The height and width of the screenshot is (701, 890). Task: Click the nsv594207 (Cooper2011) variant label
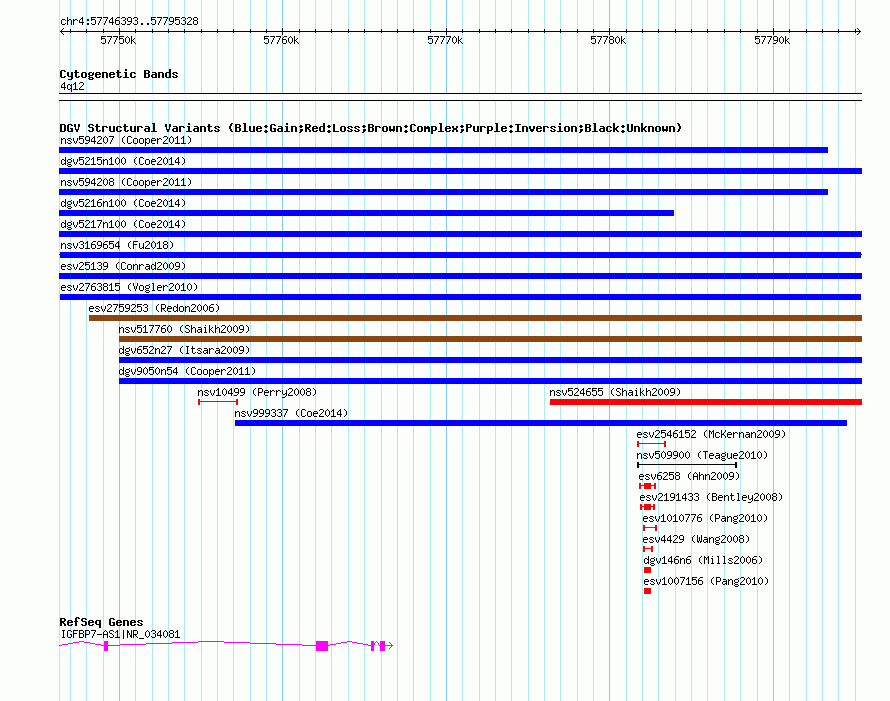[126, 140]
